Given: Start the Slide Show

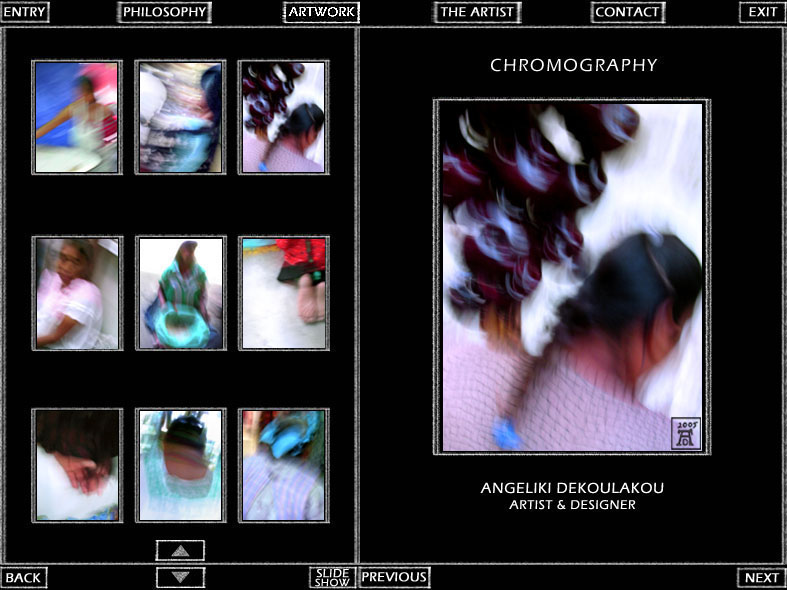Looking at the screenshot, I should (x=332, y=577).
